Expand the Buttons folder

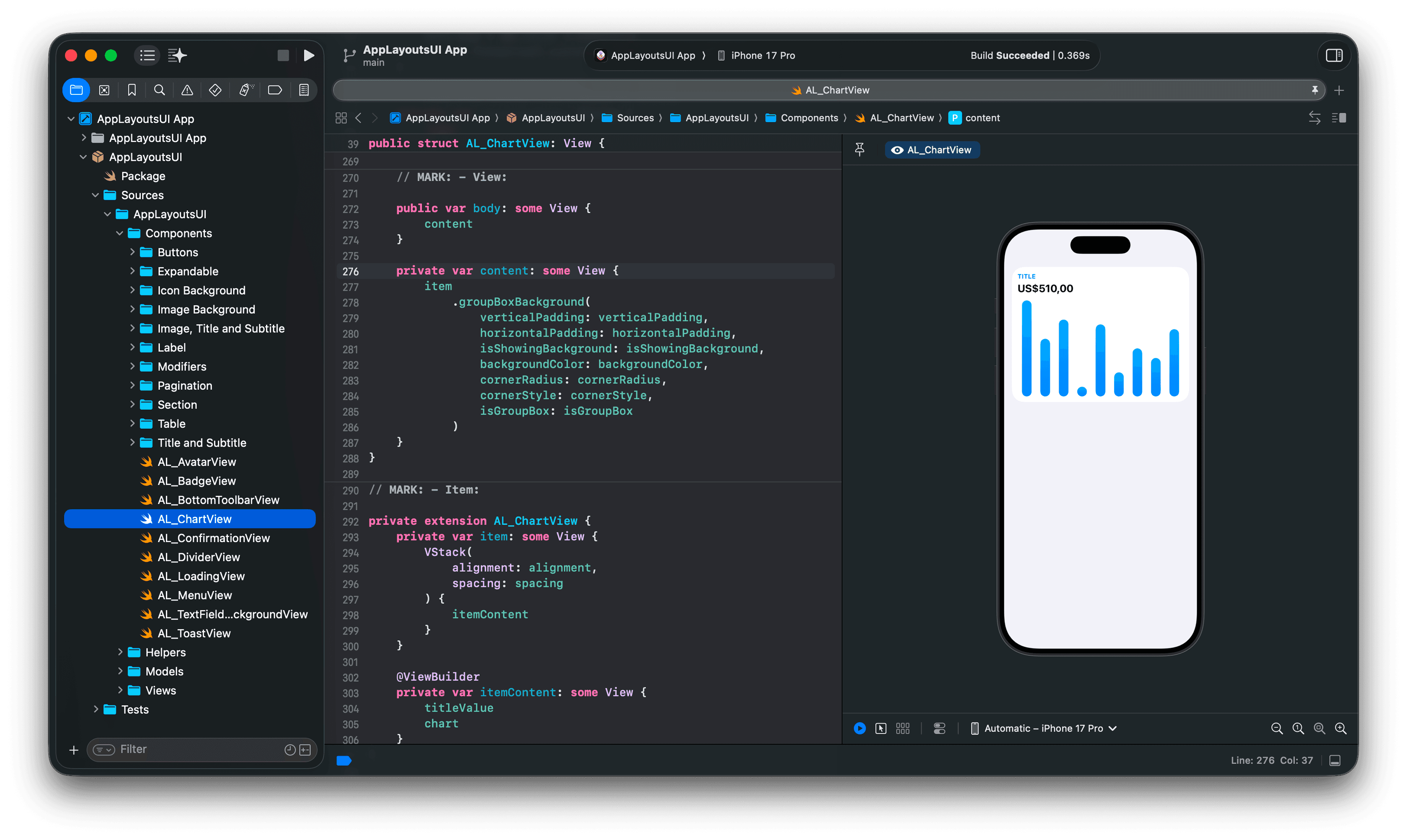pyautogui.click(x=132, y=252)
